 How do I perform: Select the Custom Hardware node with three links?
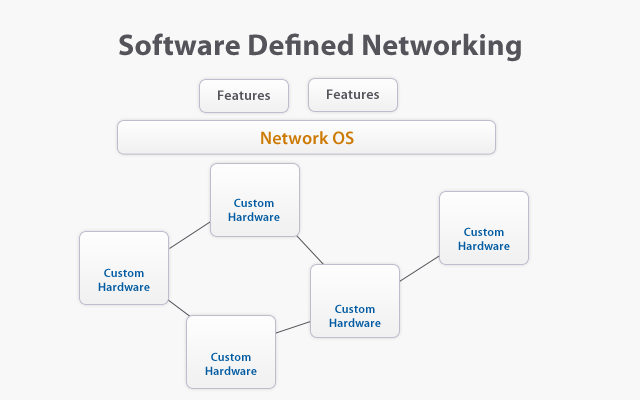pyautogui.click(x=355, y=301)
